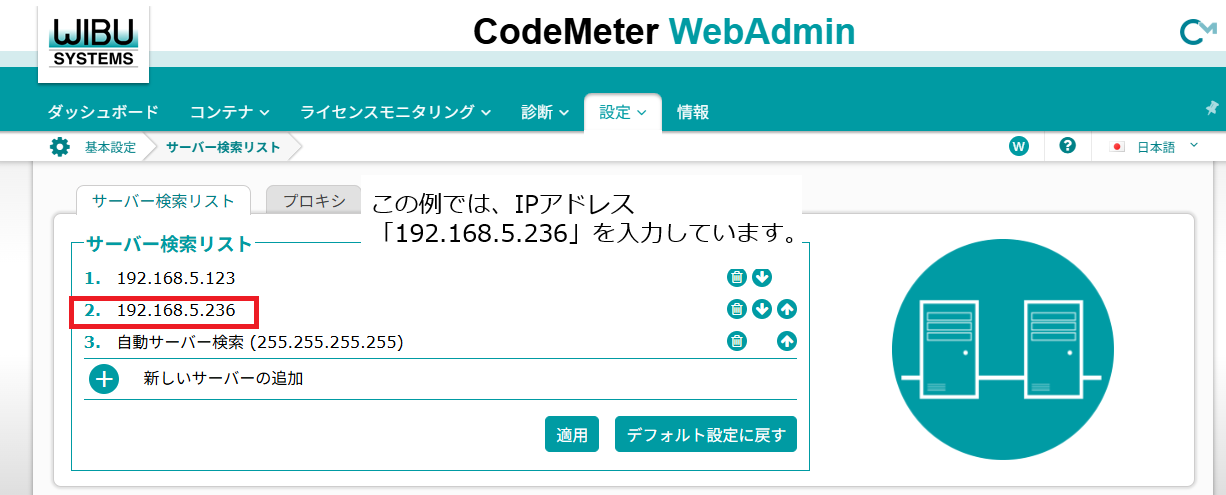Viewport: 1226px width, 495px height.
Task: Click the pin icon in navigation bar
Action: (1212, 108)
